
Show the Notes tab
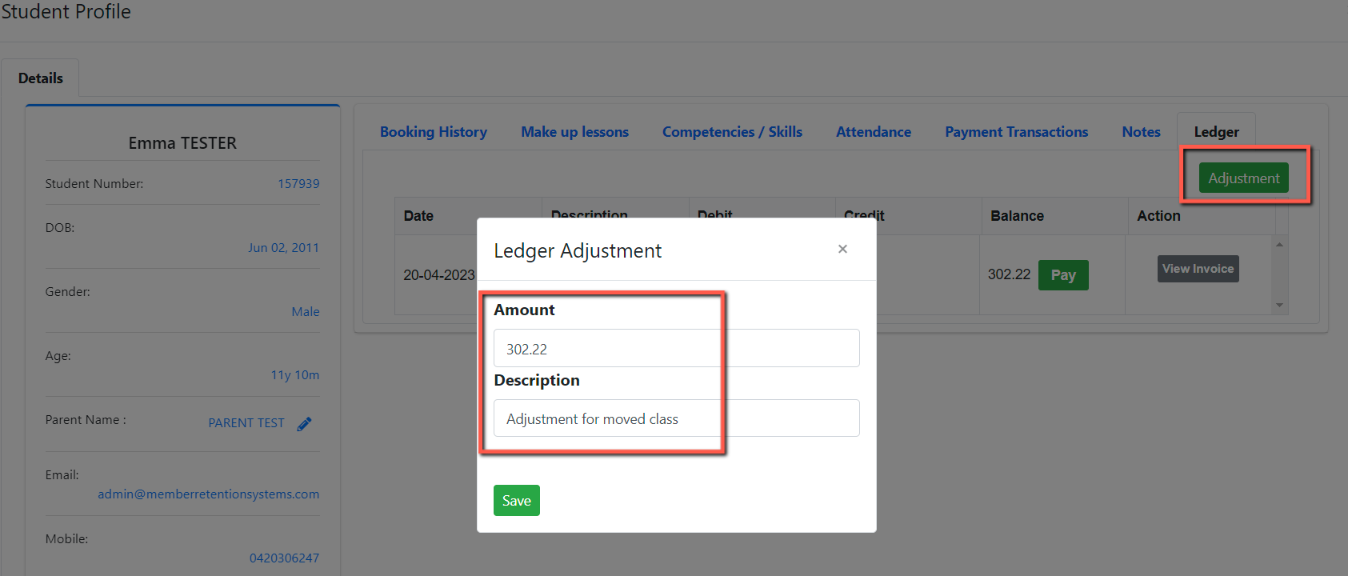point(1141,132)
